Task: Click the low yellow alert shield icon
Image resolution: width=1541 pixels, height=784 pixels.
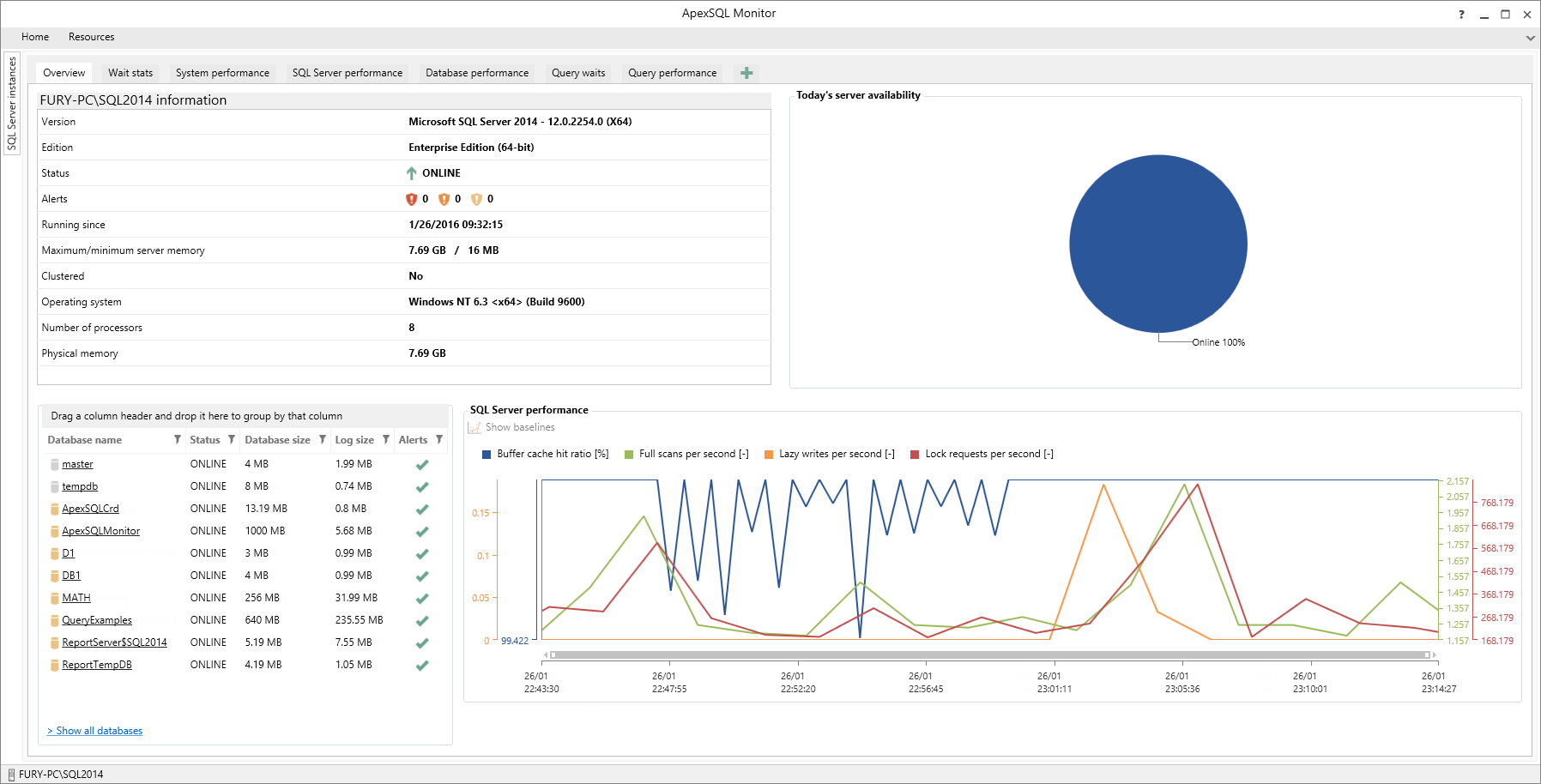Action: pyautogui.click(x=476, y=199)
